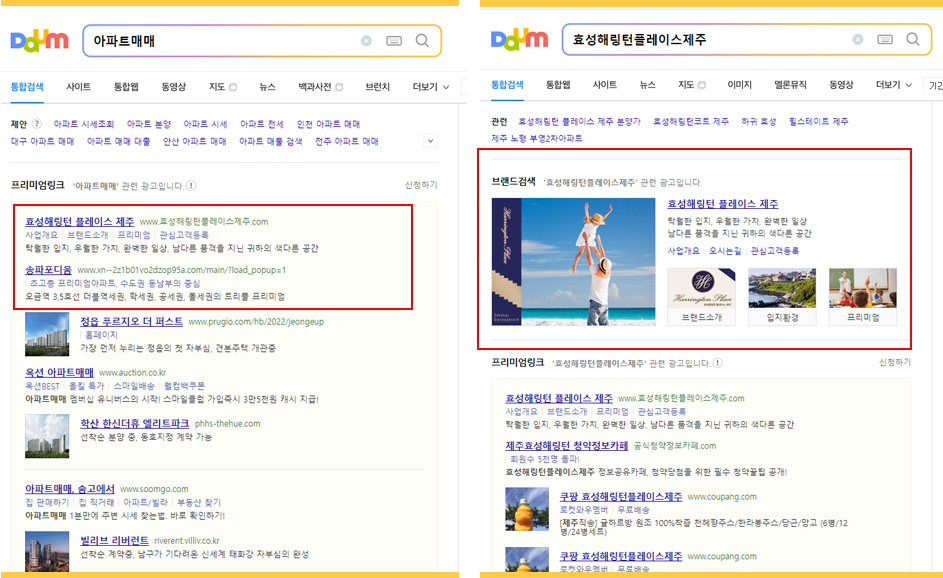This screenshot has width=943, height=578.
Task: Open the 브랜드소개 Harrington Place thumbnail
Action: [x=701, y=297]
